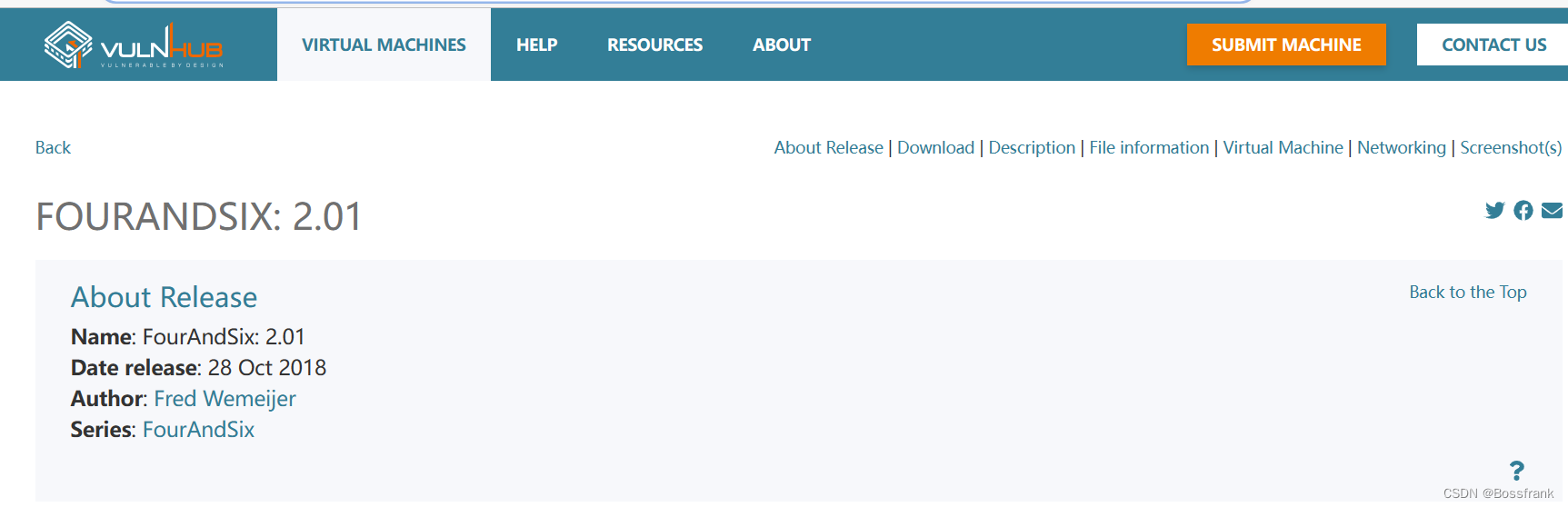The height and width of the screenshot is (507, 1568).
Task: Open the FourAndSix series link
Action: (x=198, y=430)
